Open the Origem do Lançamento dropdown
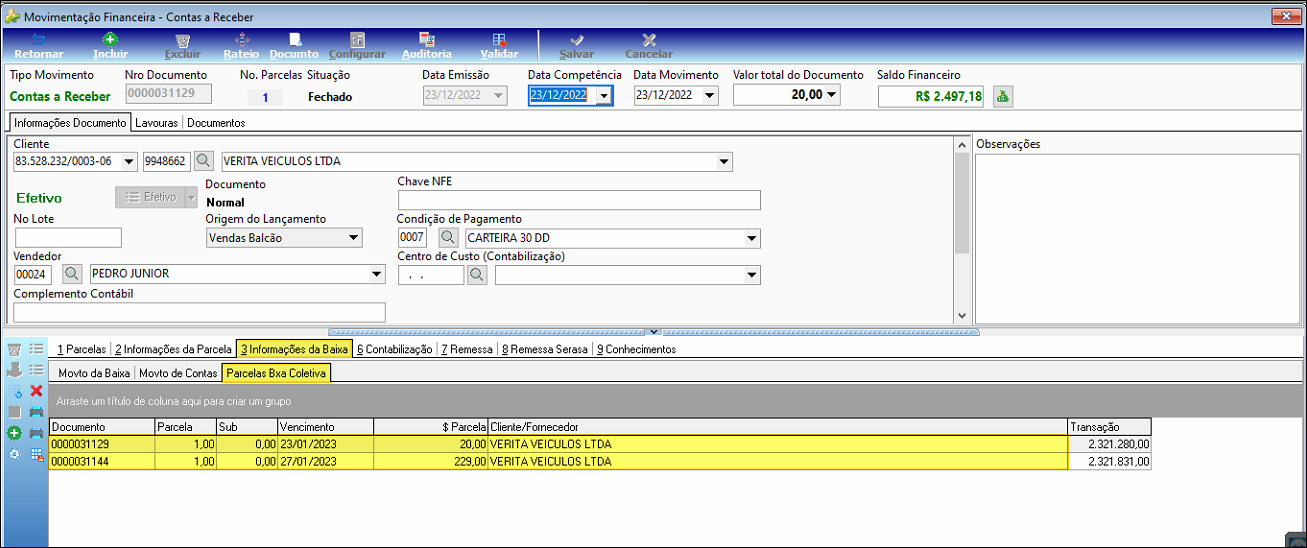The image size is (1307, 548). pyautogui.click(x=353, y=238)
